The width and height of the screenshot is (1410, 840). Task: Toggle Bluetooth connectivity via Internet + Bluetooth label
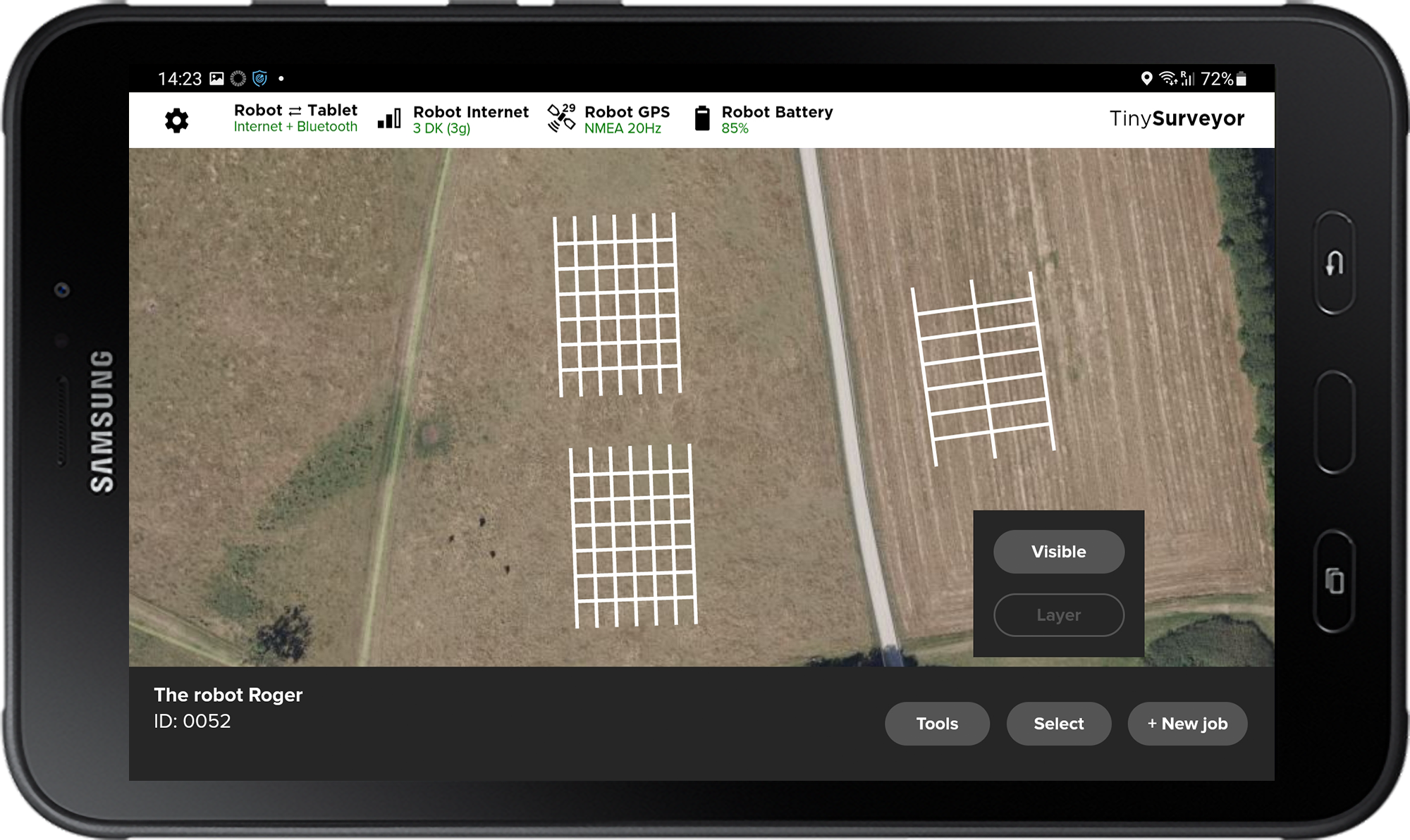click(295, 127)
